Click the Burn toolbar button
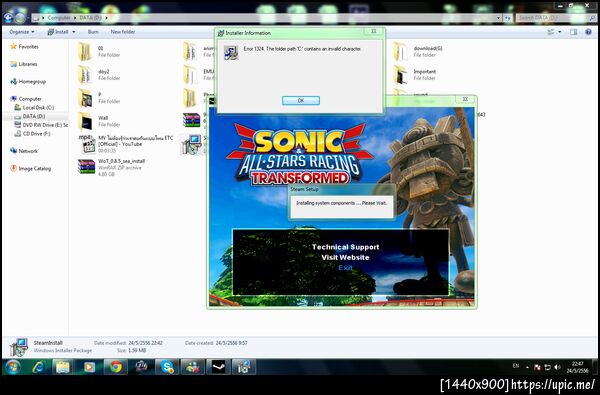 [x=93, y=32]
